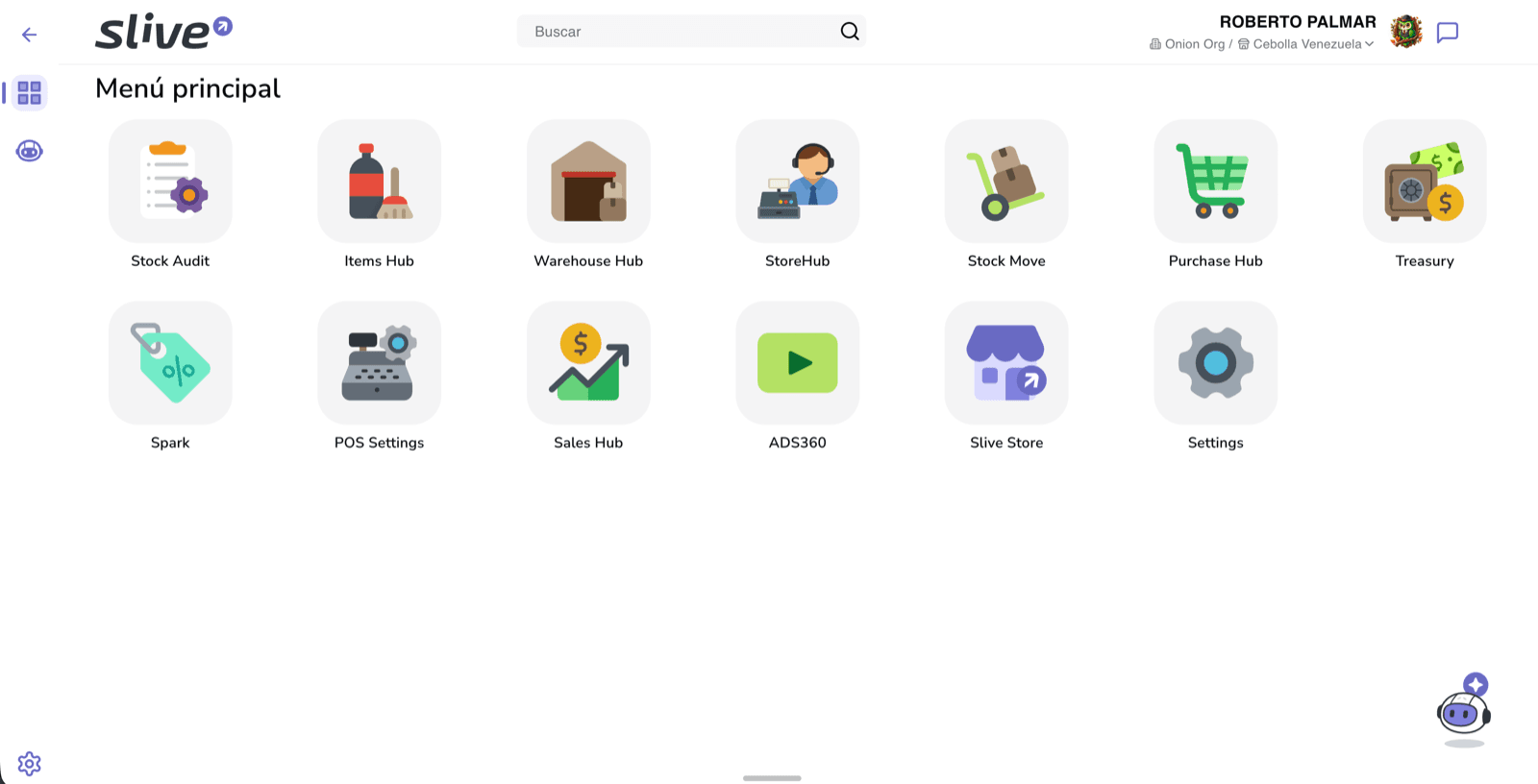Click the Stock Move label
This screenshot has width=1538, height=784.
click(1006, 261)
